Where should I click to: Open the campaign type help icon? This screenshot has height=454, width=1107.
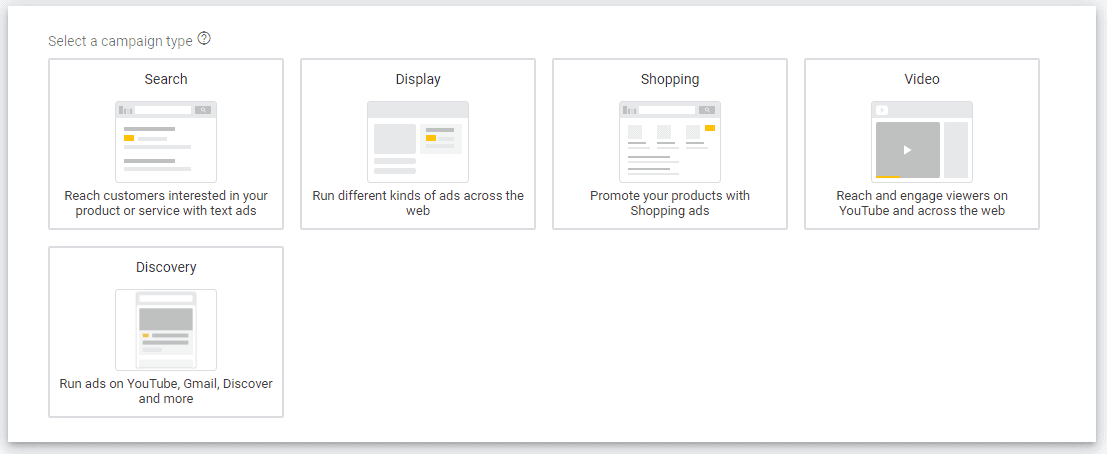pos(204,38)
